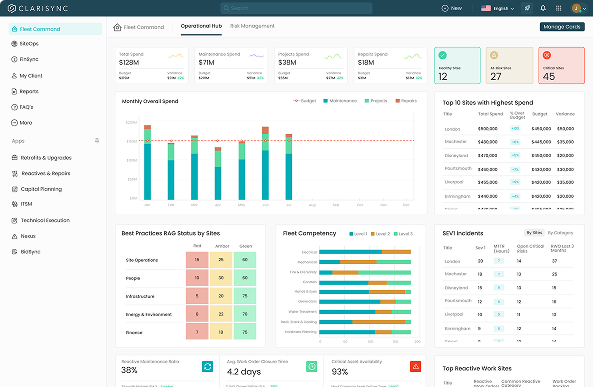Click the Manage Cards button
The width and height of the screenshot is (593, 387).
pyautogui.click(x=562, y=26)
